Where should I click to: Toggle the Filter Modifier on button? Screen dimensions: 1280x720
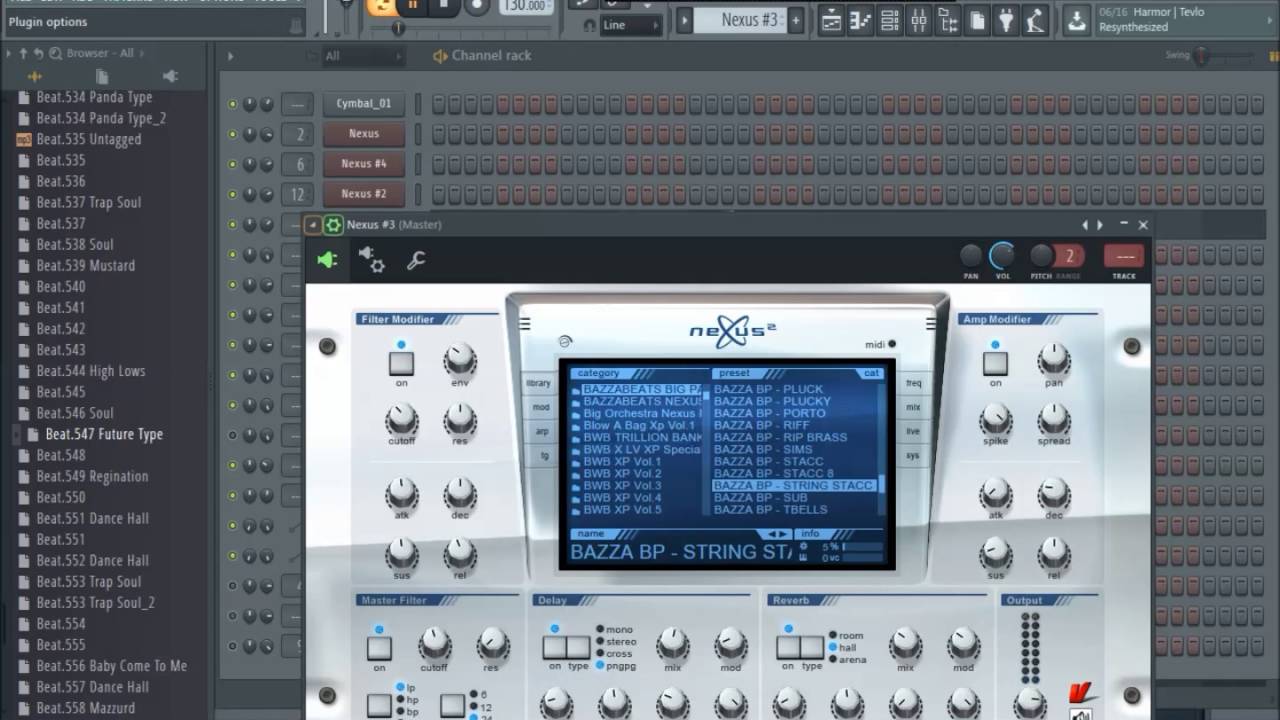coord(401,363)
